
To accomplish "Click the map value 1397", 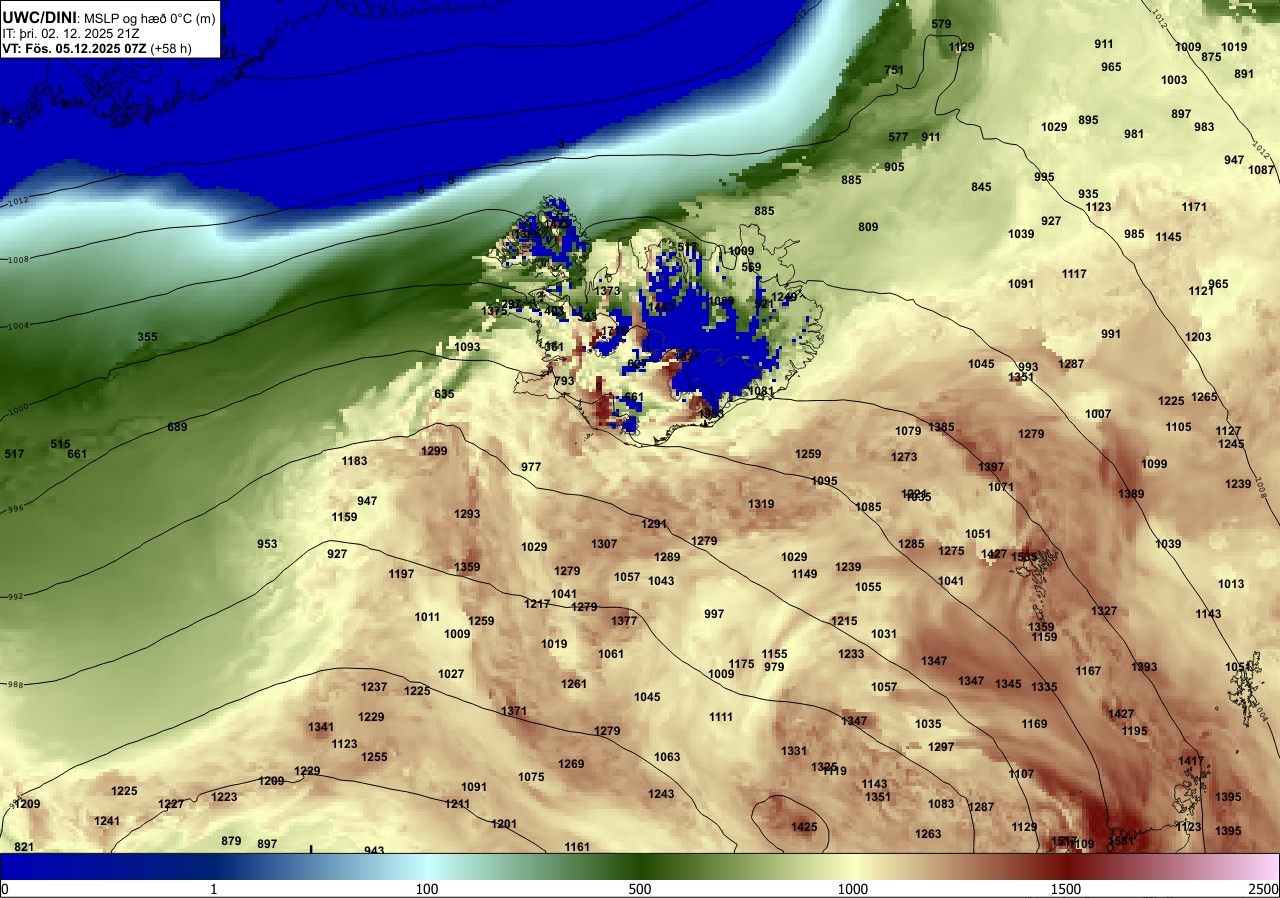I will (991, 467).
